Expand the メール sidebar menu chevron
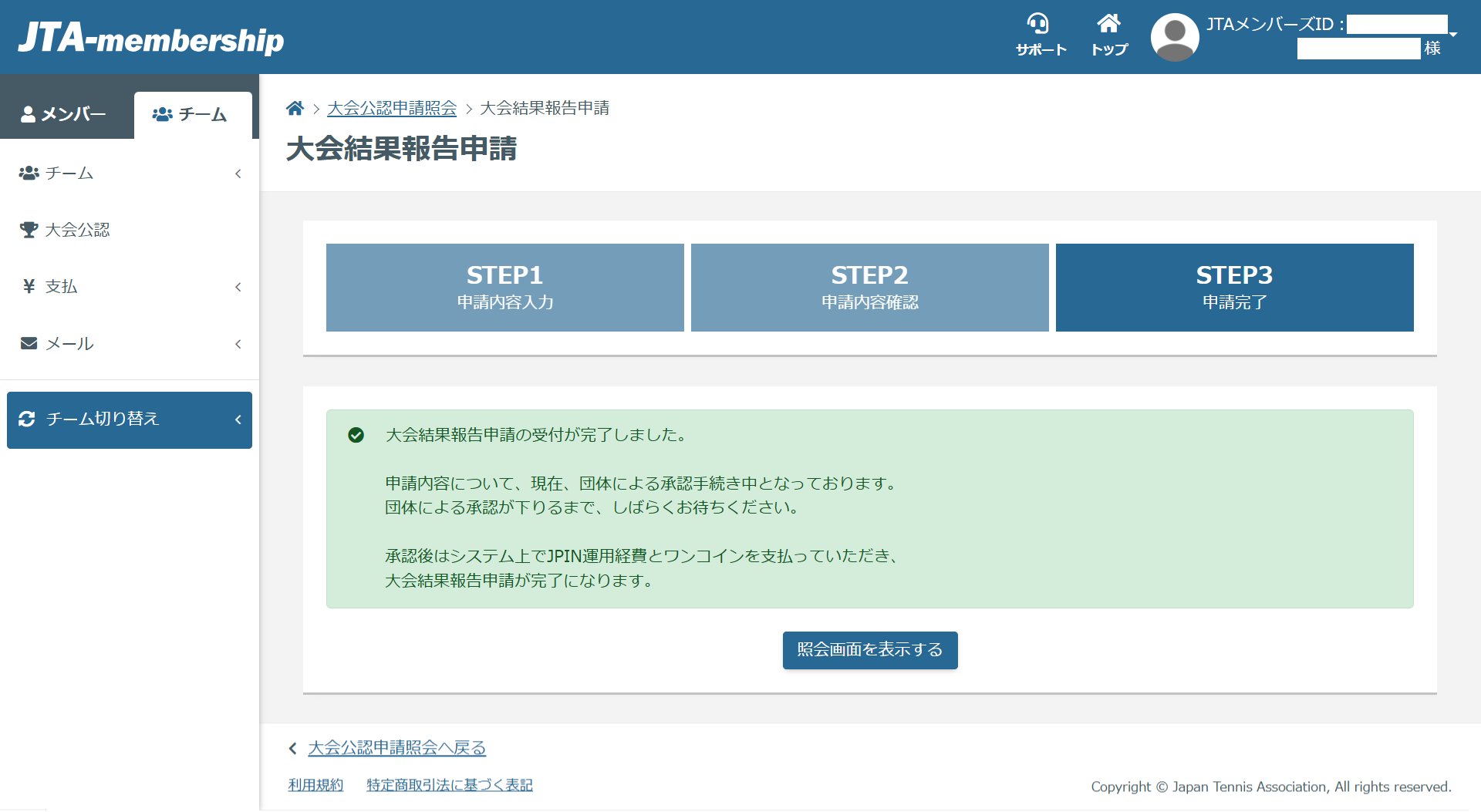The image size is (1481, 812). [238, 344]
